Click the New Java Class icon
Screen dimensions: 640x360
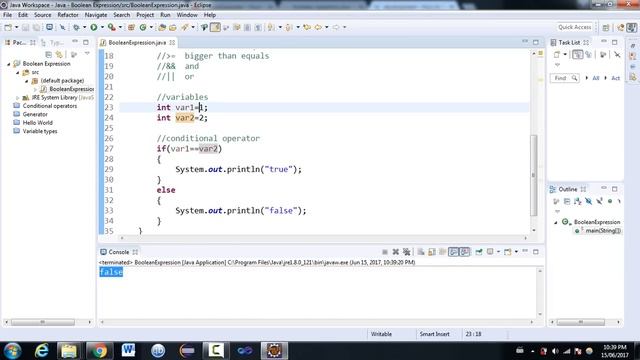point(143,27)
